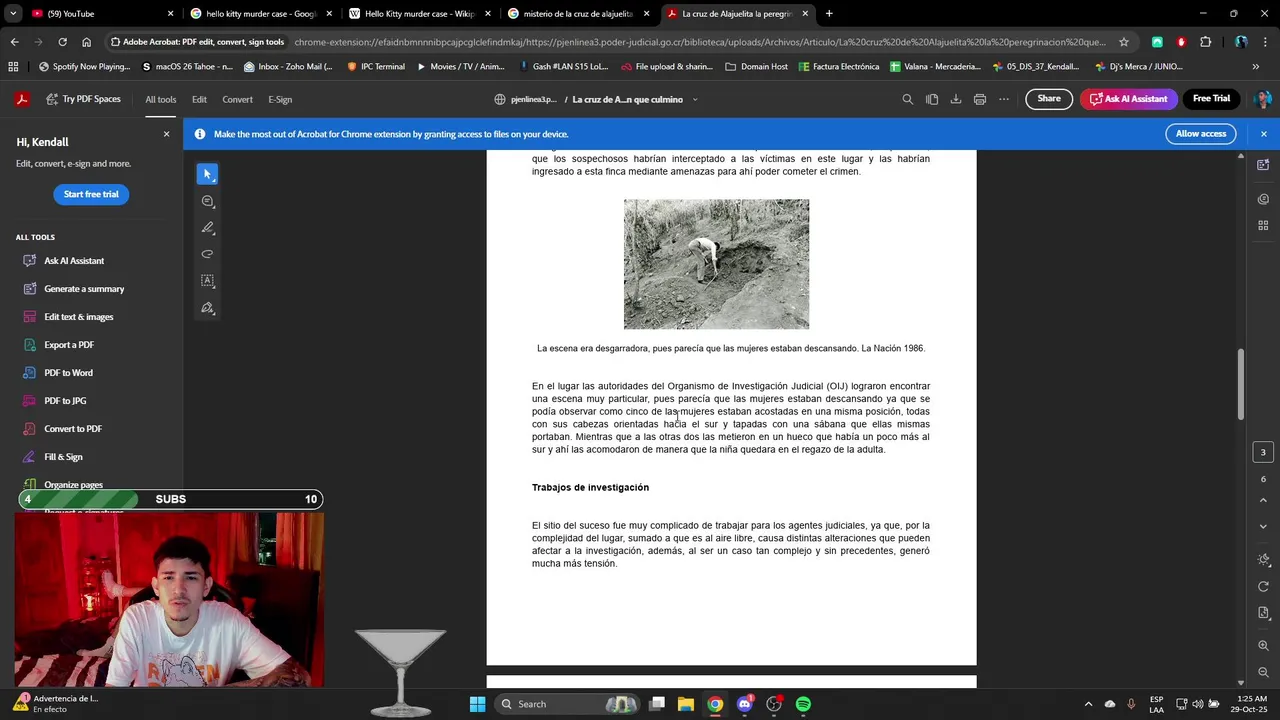Open Discord from the taskbar
The width and height of the screenshot is (1280, 720).
click(x=744, y=704)
